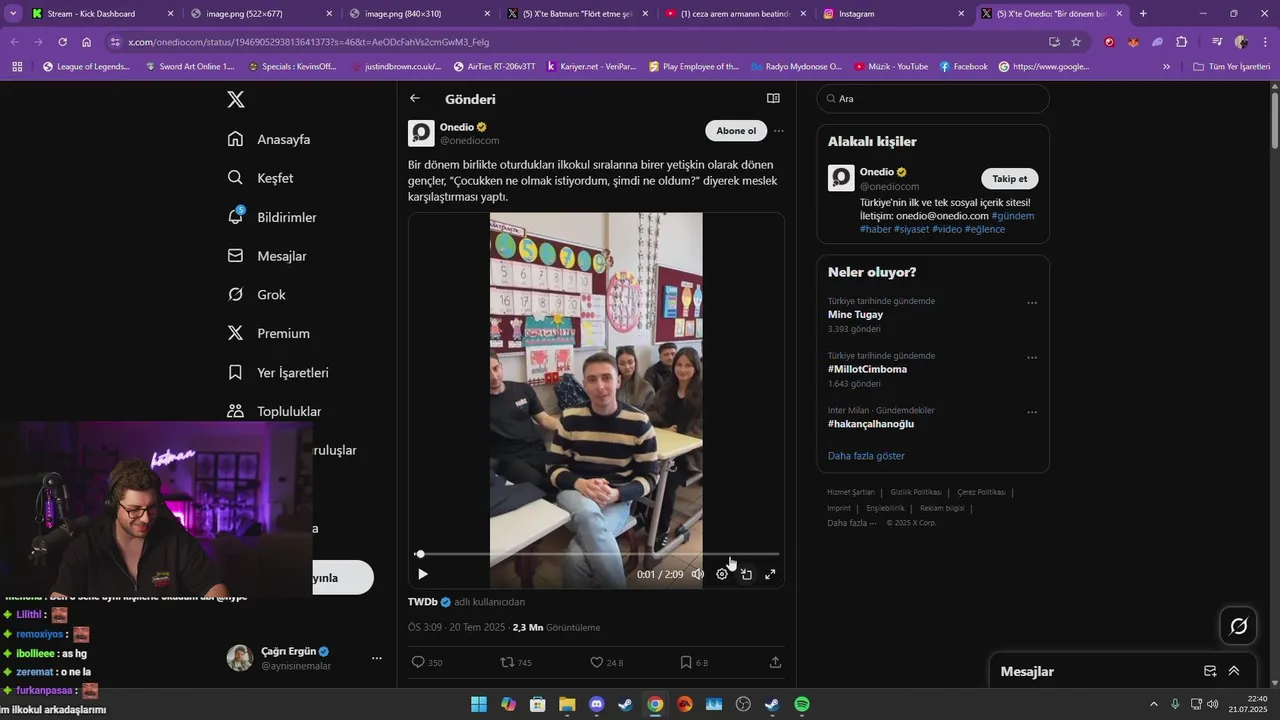Viewport: 1280px width, 720px height.
Task: Open League of Legends bookmark
Action: [87, 67]
